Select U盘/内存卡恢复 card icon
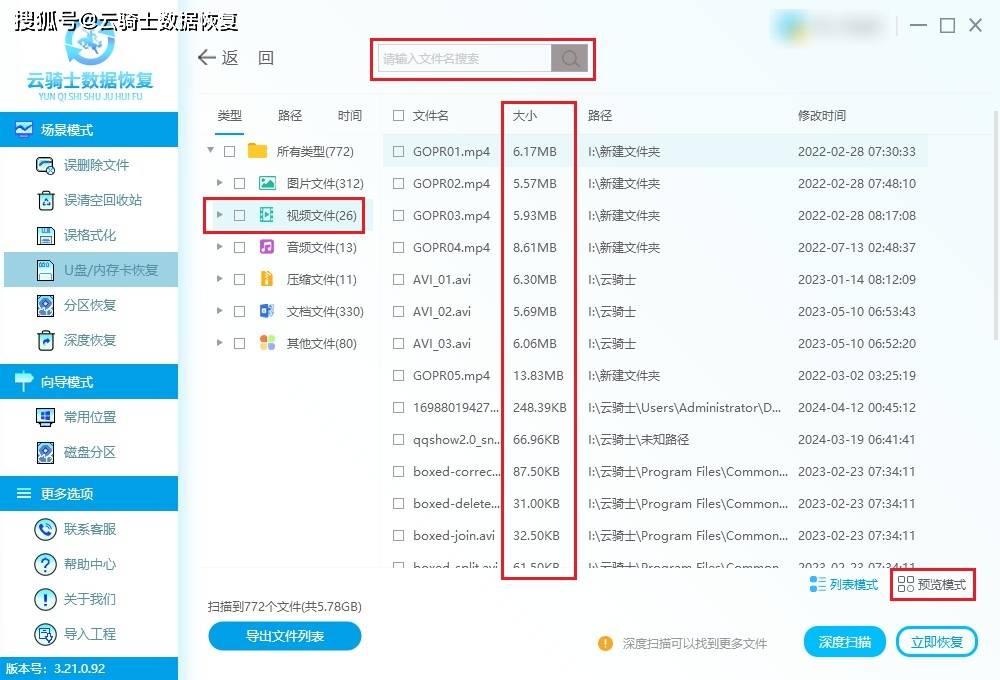Viewport: 1000px width, 680px height. tap(45, 270)
